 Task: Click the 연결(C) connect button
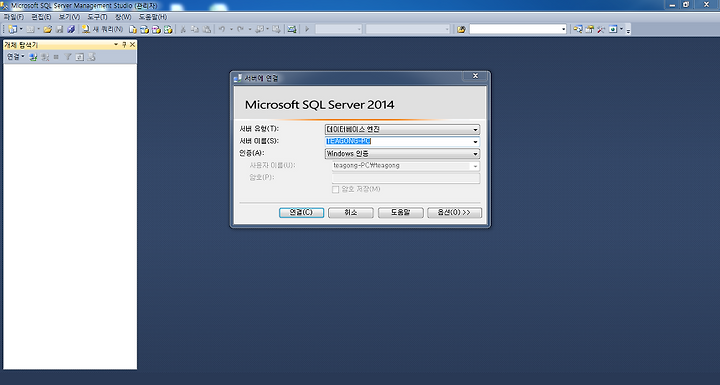click(301, 212)
